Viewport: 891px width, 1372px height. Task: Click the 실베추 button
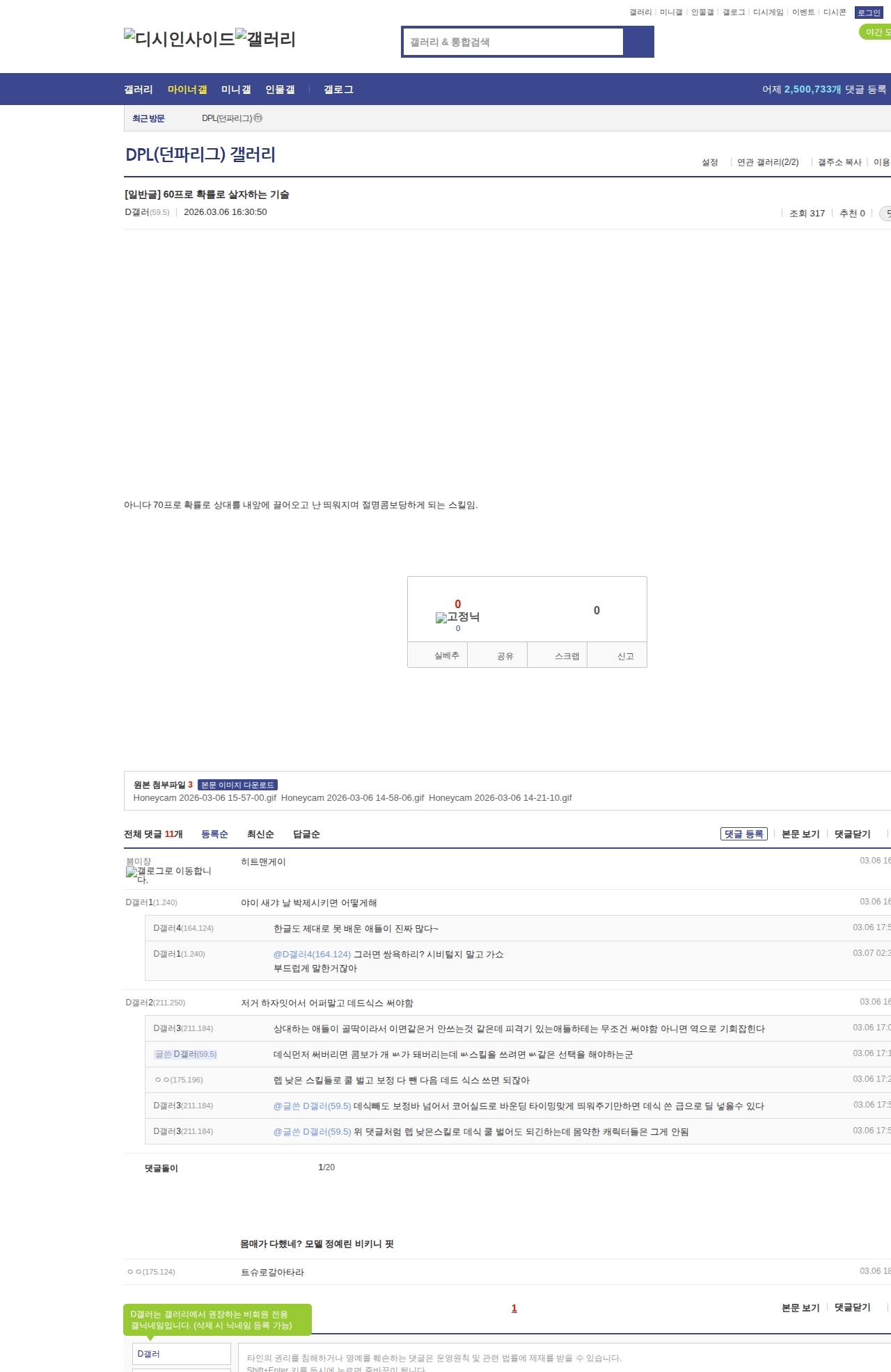pyautogui.click(x=437, y=655)
